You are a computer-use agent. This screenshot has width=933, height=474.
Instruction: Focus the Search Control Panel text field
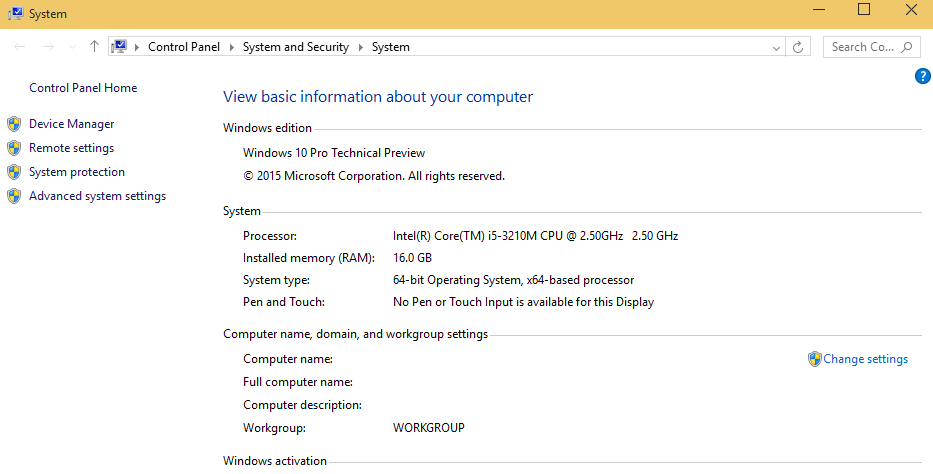(862, 47)
